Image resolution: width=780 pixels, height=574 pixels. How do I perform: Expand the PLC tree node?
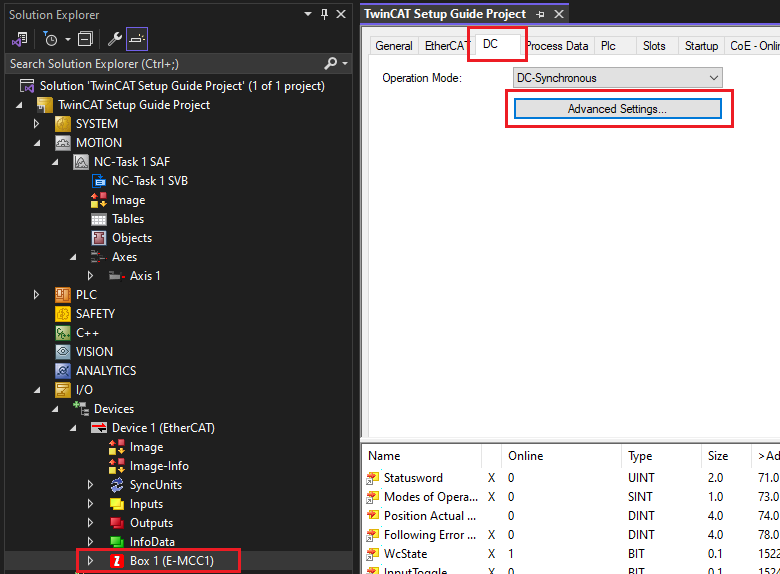click(36, 294)
